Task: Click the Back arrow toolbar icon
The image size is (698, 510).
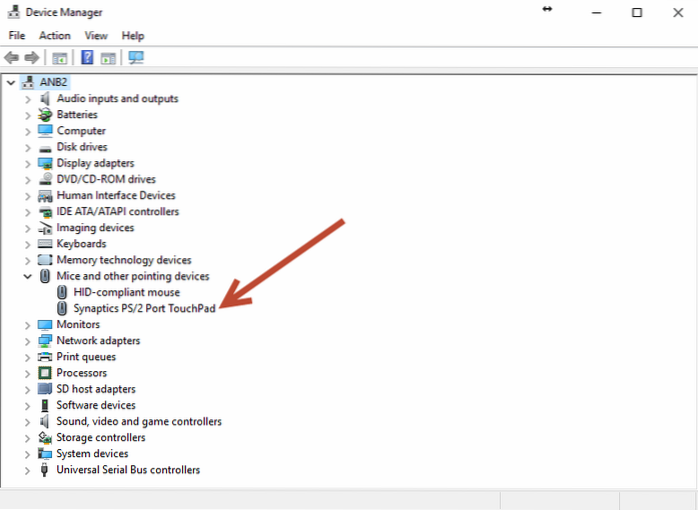Action: pyautogui.click(x=11, y=57)
